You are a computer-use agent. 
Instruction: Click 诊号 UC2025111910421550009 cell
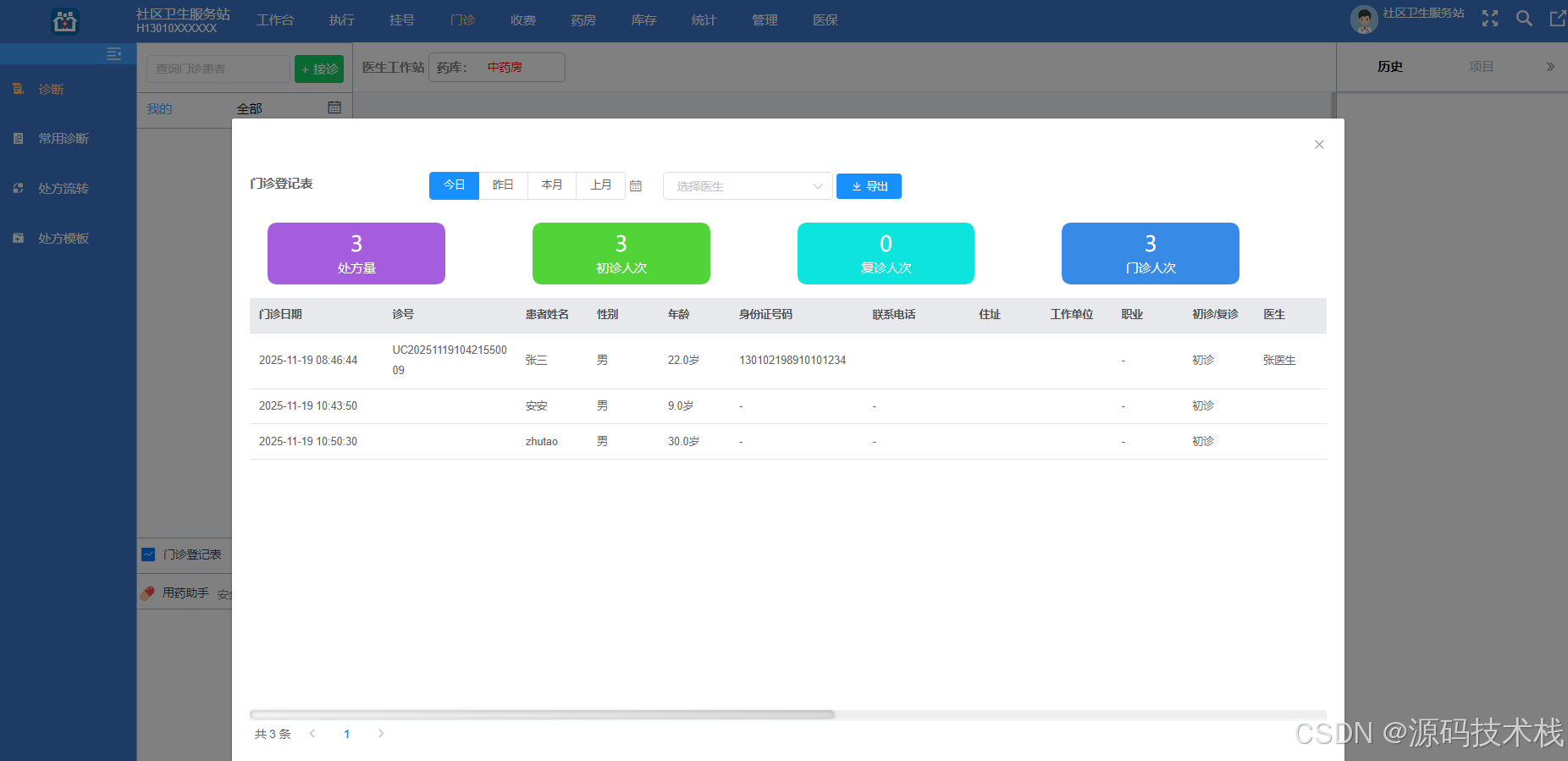click(450, 360)
